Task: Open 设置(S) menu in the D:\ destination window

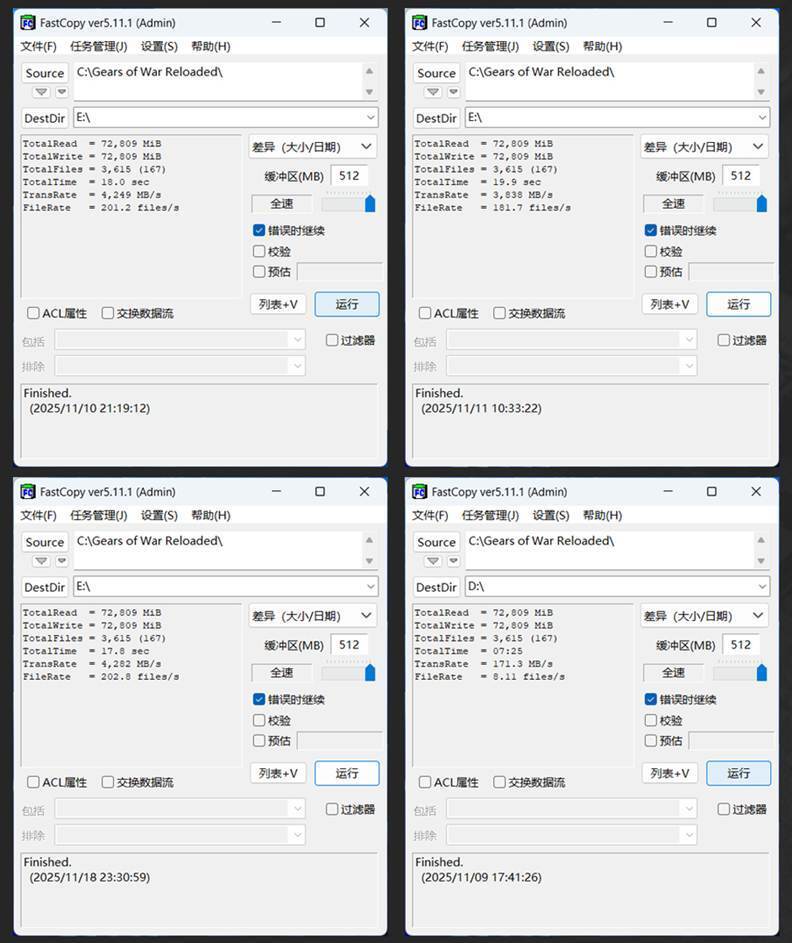Action: (551, 515)
